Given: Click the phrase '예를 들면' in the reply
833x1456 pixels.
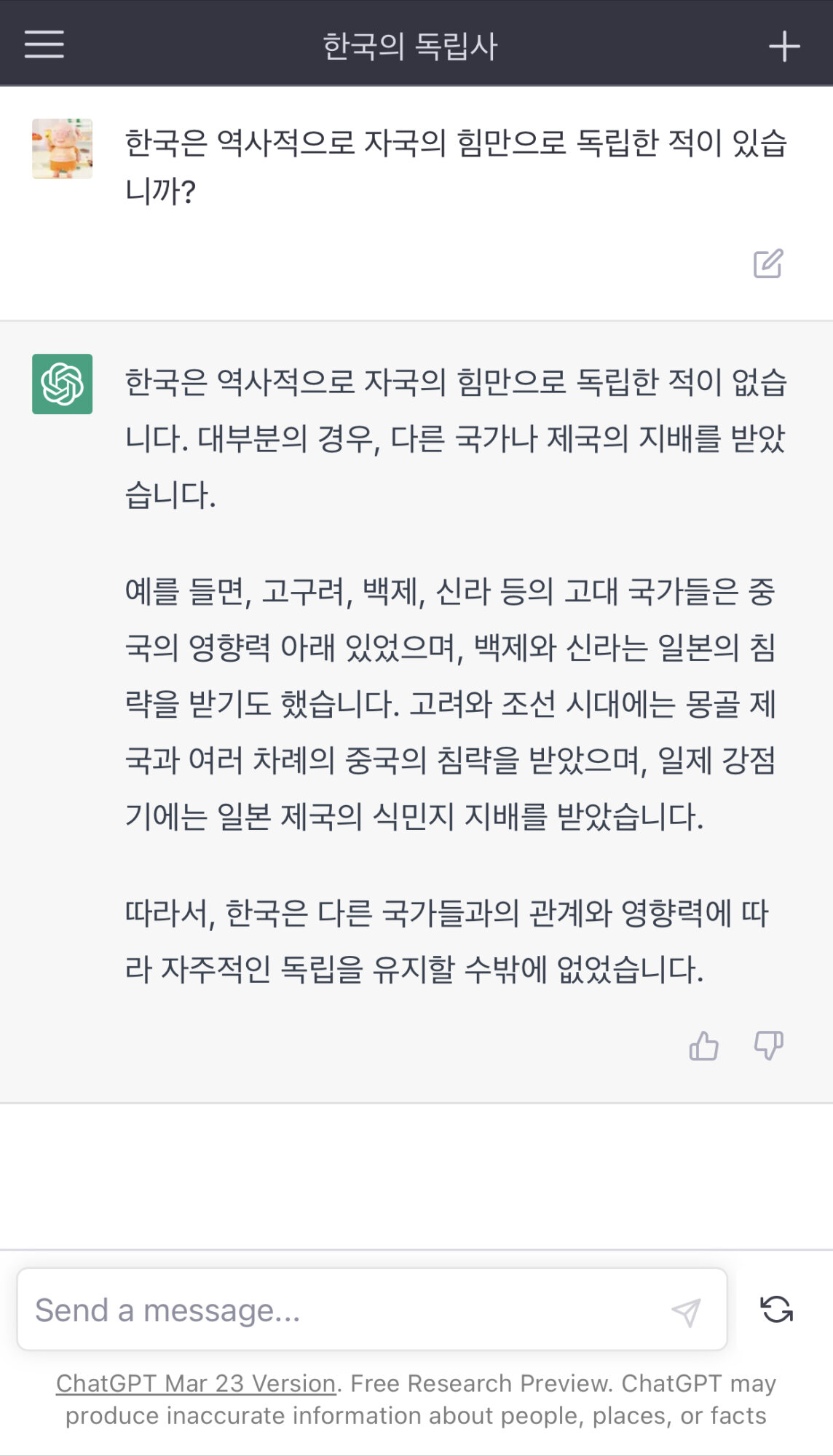Looking at the screenshot, I should (187, 591).
